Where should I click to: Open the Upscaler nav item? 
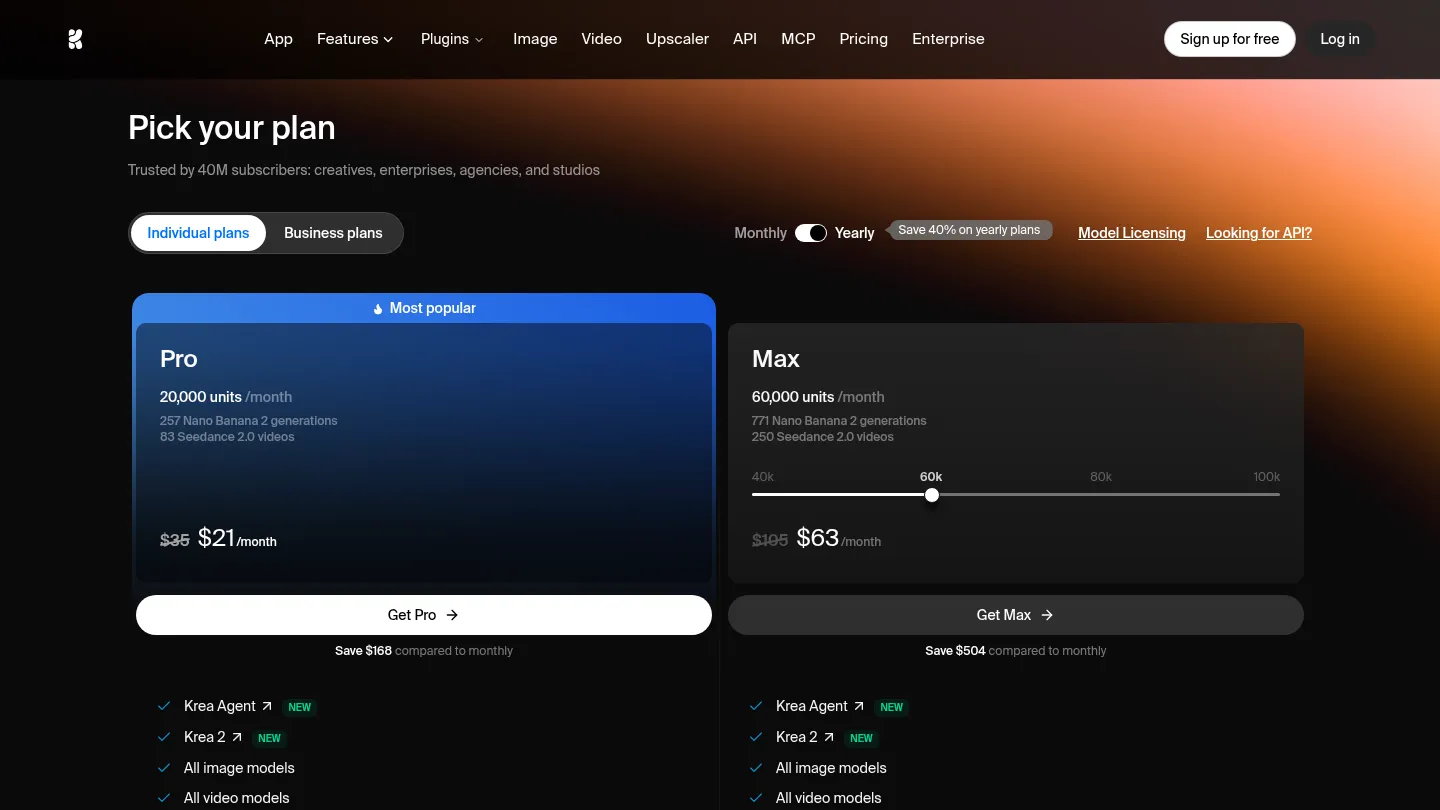click(x=677, y=39)
